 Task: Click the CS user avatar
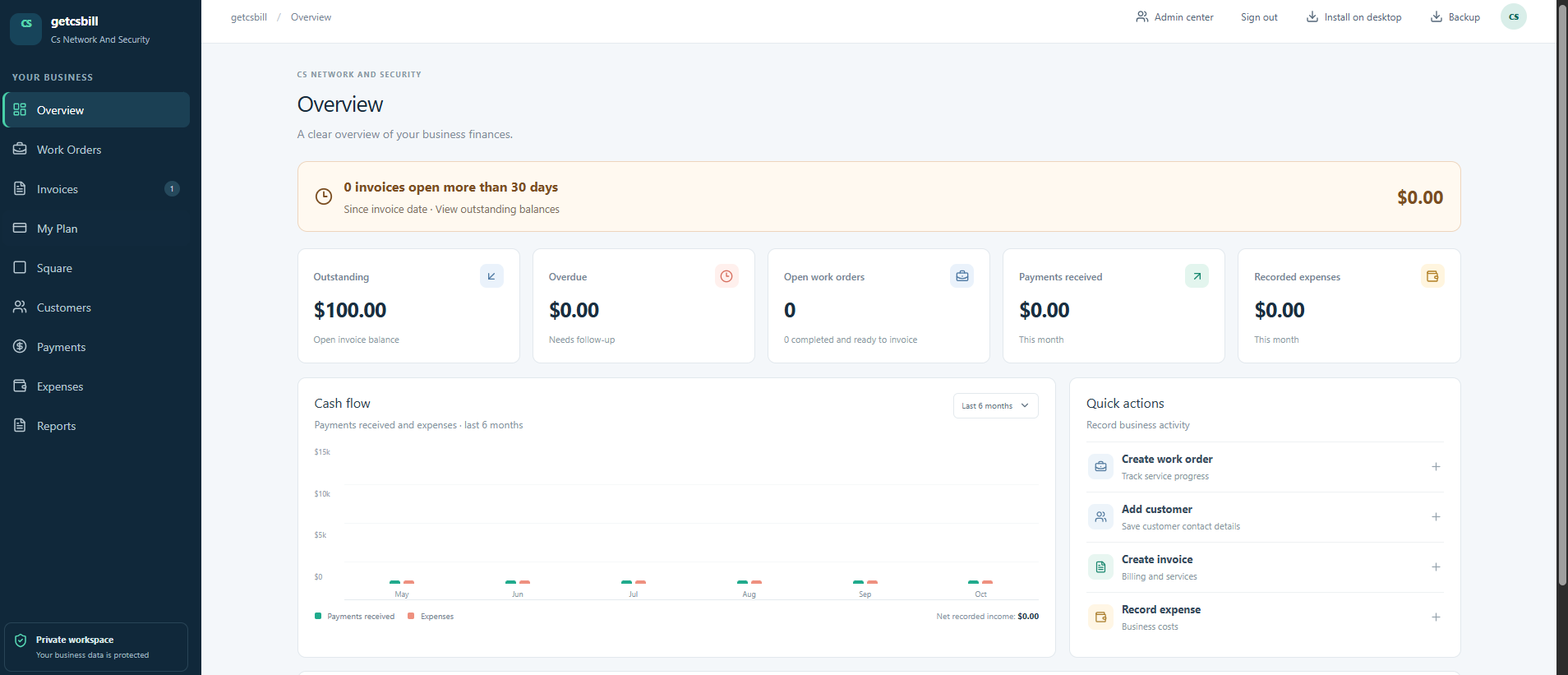tap(1513, 16)
